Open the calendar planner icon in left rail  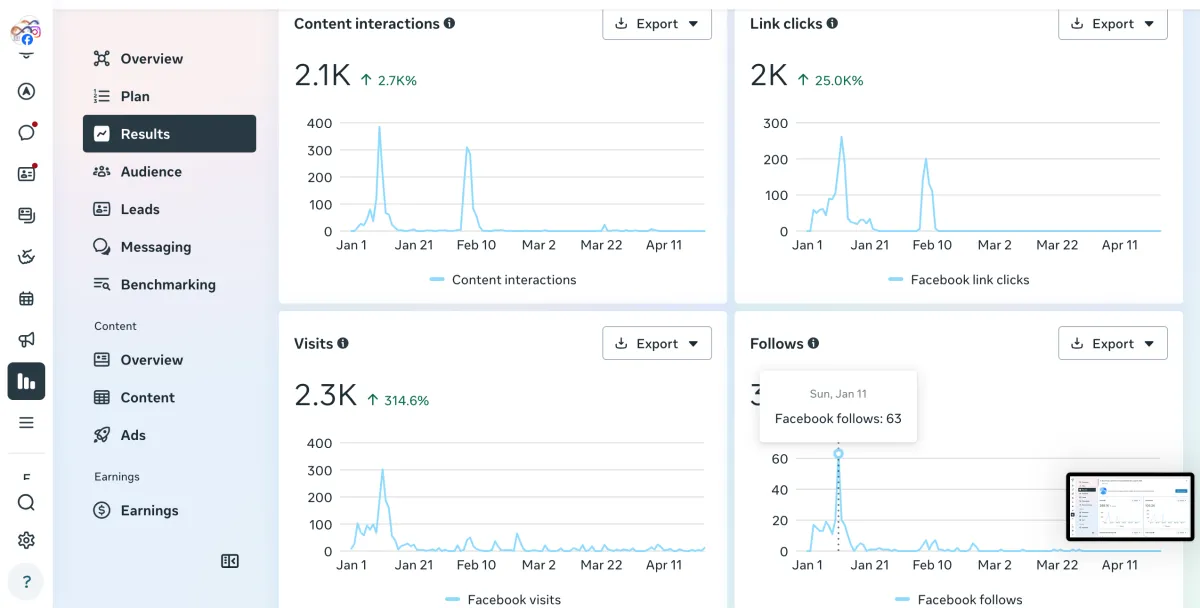[x=27, y=298]
